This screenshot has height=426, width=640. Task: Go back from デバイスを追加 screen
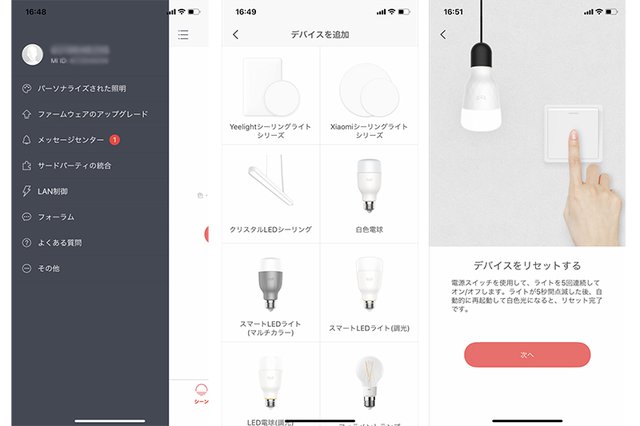[236, 35]
